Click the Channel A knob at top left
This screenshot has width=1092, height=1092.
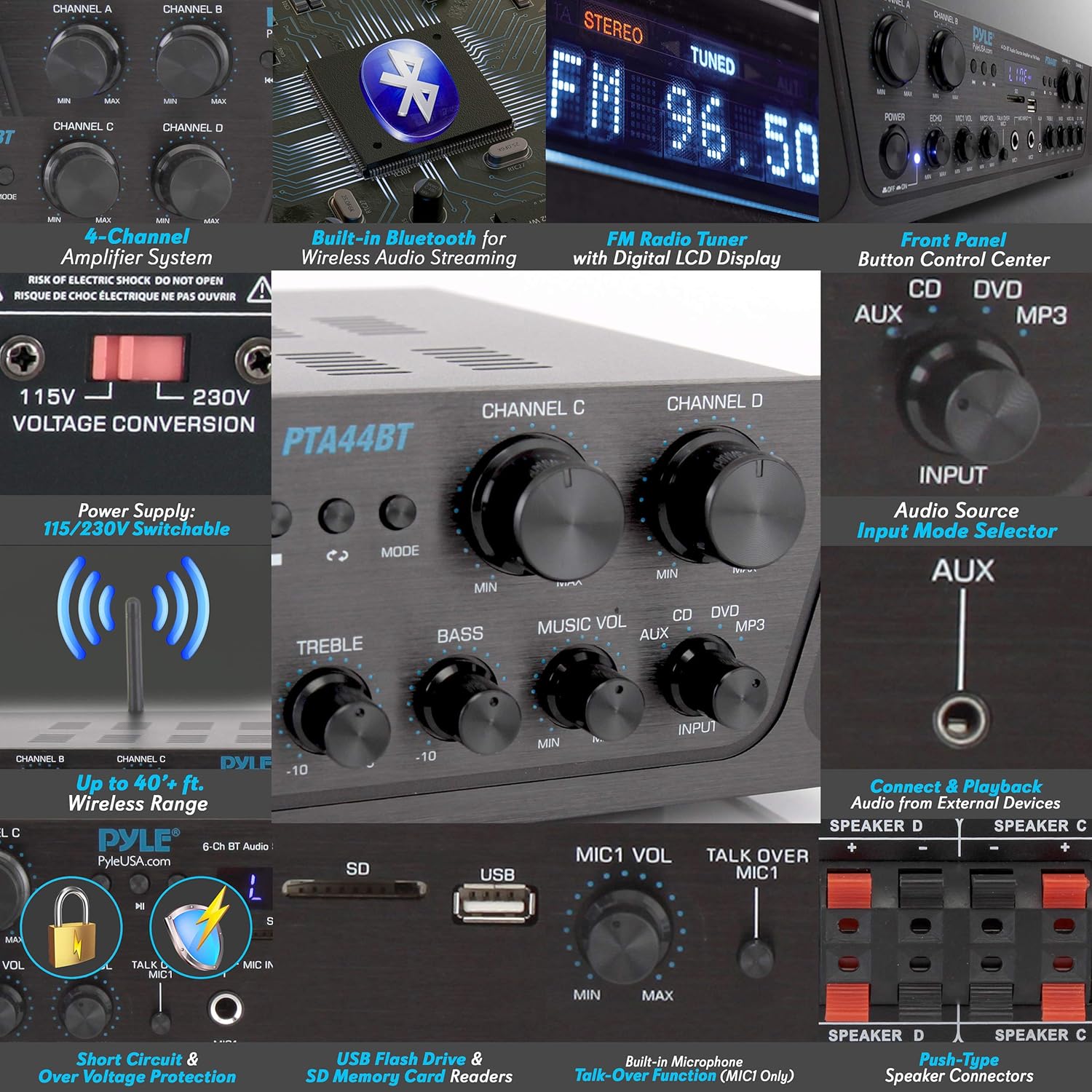(x=82, y=58)
